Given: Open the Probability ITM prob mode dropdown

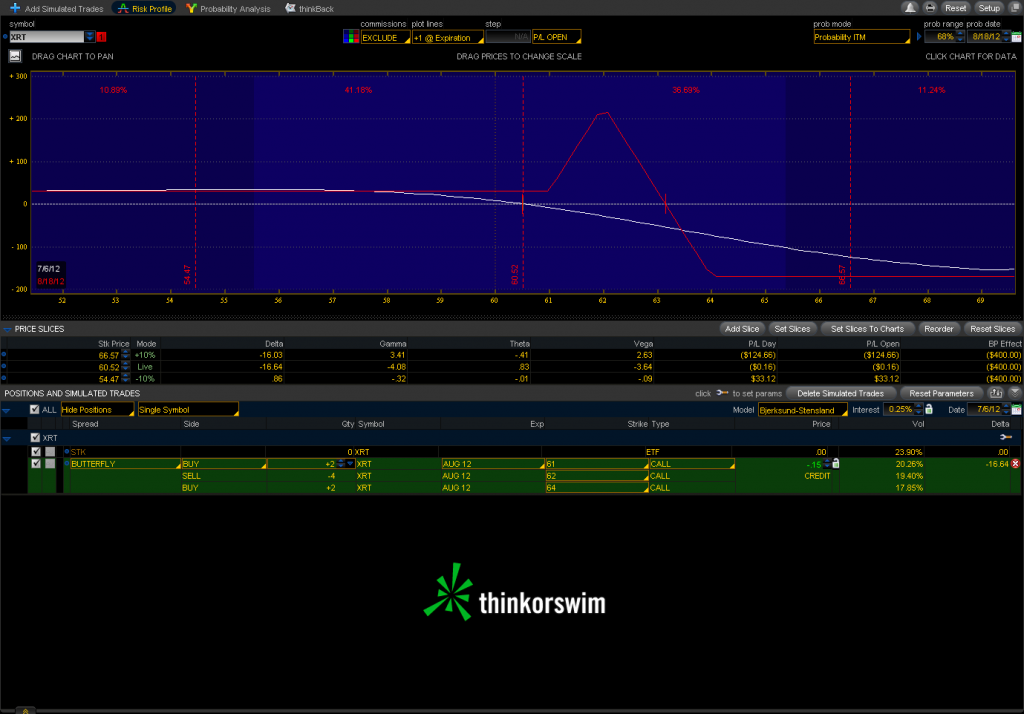Looking at the screenshot, I should click(x=861, y=37).
